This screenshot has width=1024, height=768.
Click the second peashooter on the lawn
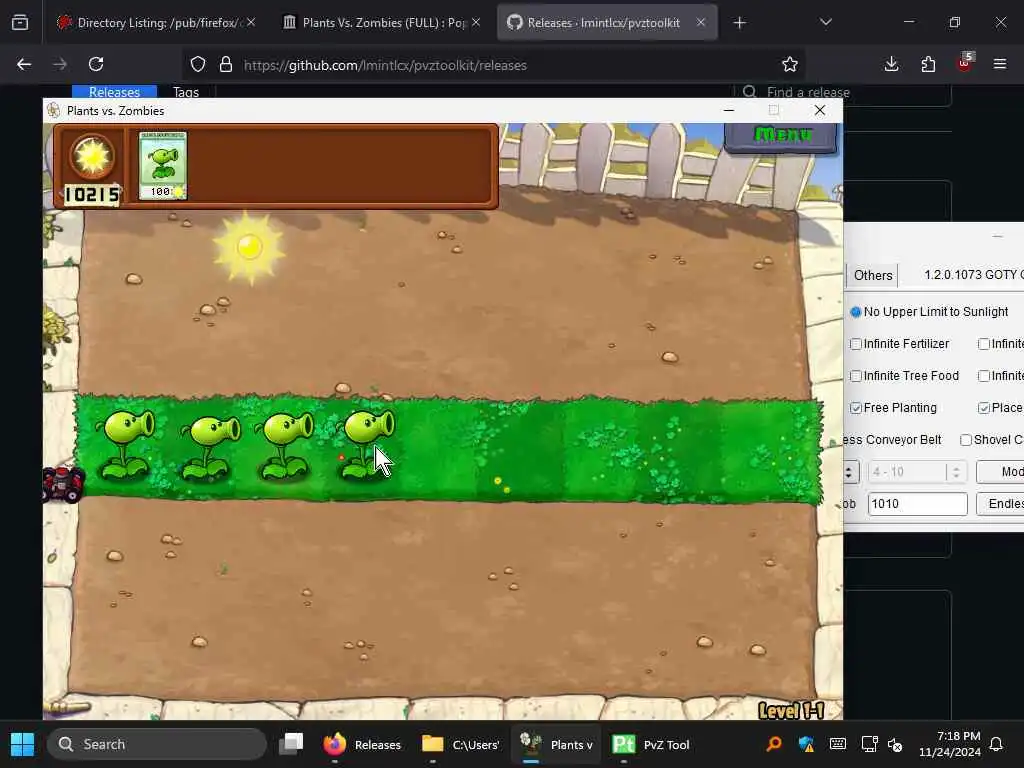[x=210, y=447]
